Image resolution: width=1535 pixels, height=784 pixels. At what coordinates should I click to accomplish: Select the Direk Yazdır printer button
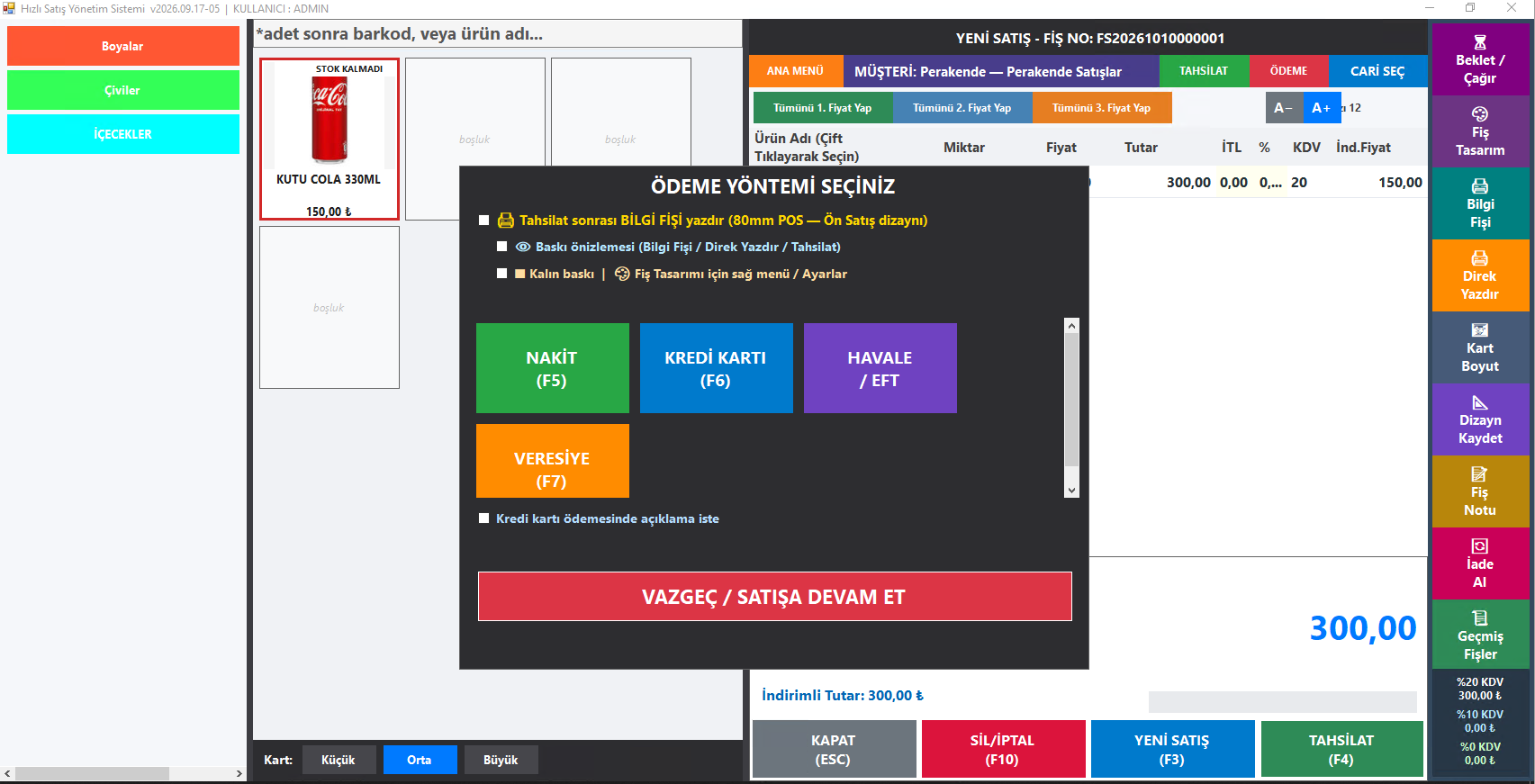pyautogui.click(x=1480, y=275)
